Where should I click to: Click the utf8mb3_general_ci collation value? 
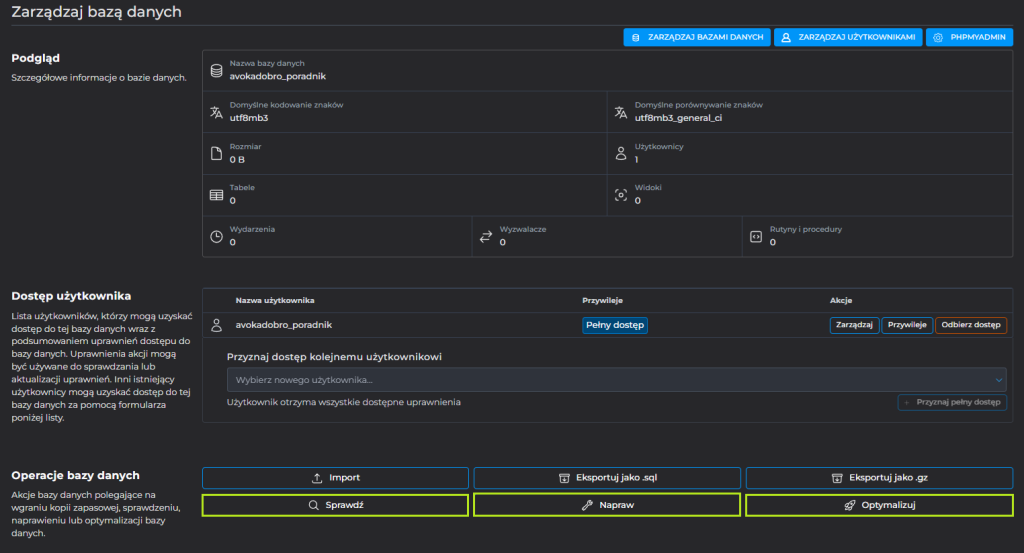point(678,118)
